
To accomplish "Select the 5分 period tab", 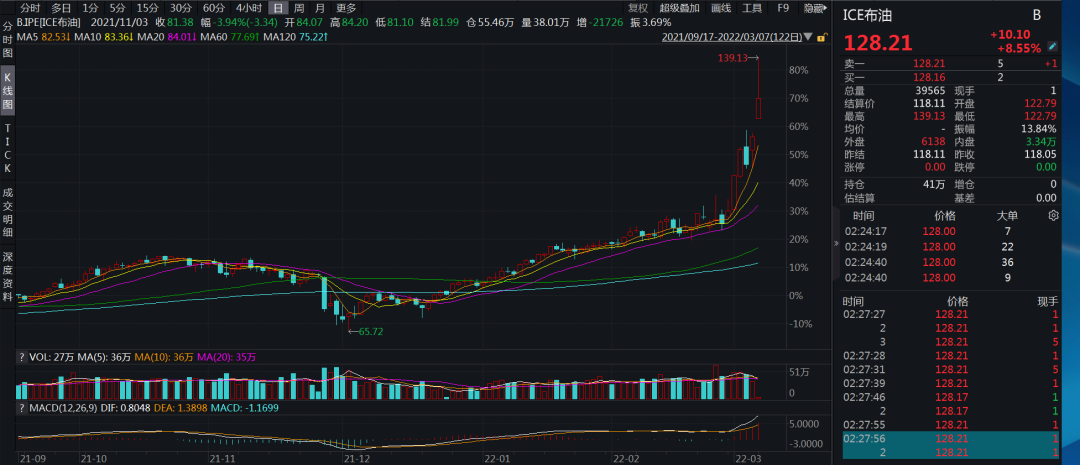I will coord(118,8).
